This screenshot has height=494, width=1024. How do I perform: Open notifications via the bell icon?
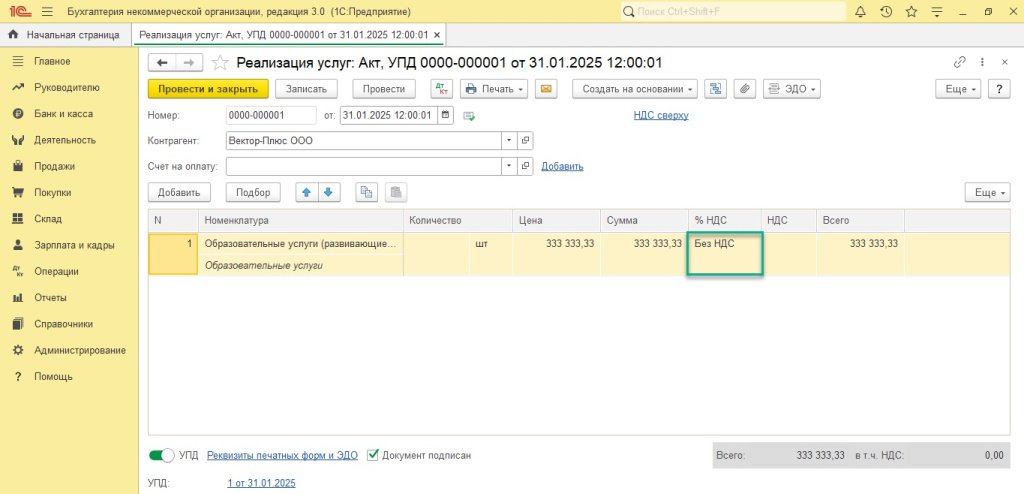[x=859, y=12]
